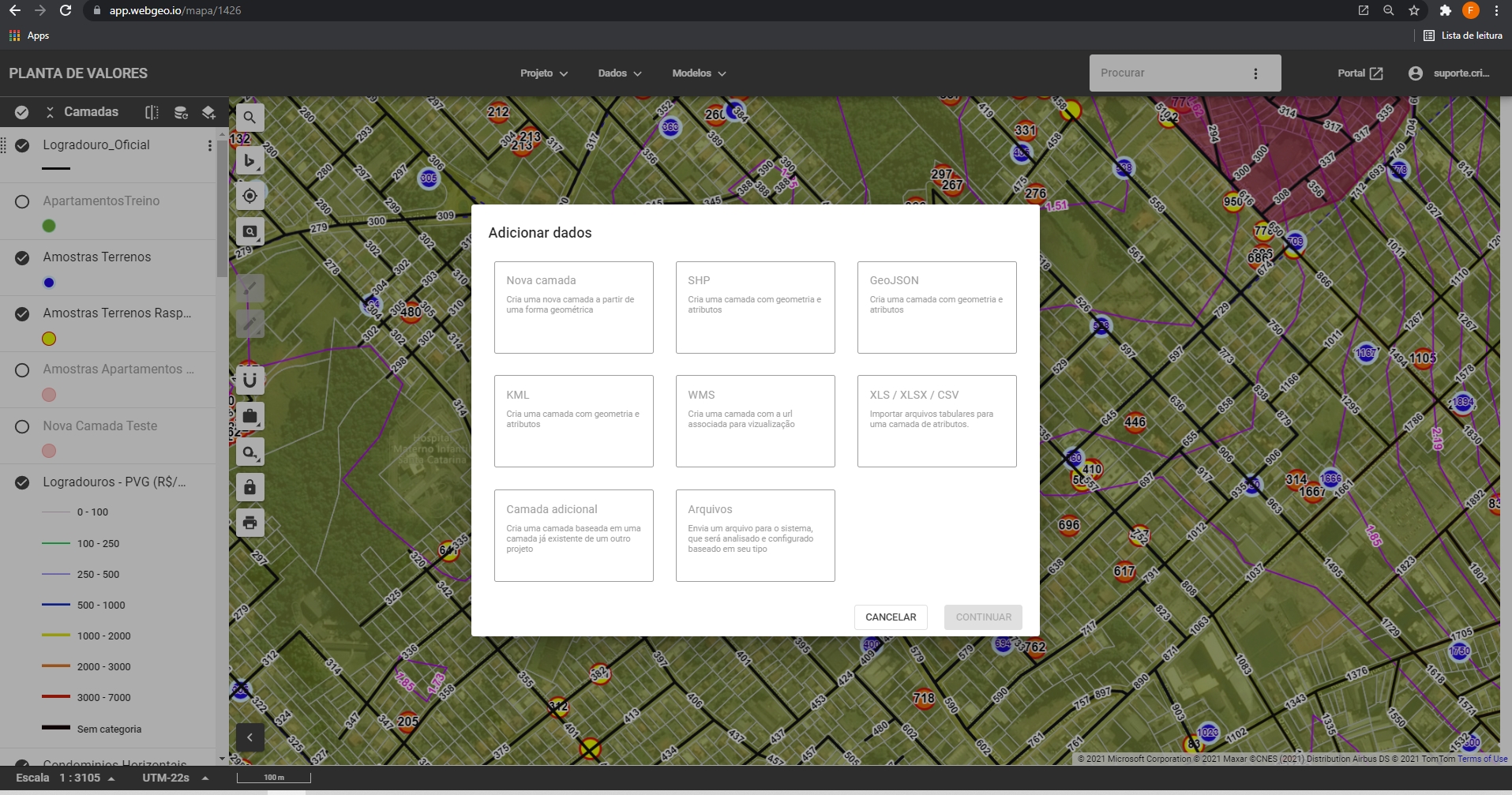Choose the XLS / XLSX / CSV option
This screenshot has width=1512, height=795.
tap(936, 421)
